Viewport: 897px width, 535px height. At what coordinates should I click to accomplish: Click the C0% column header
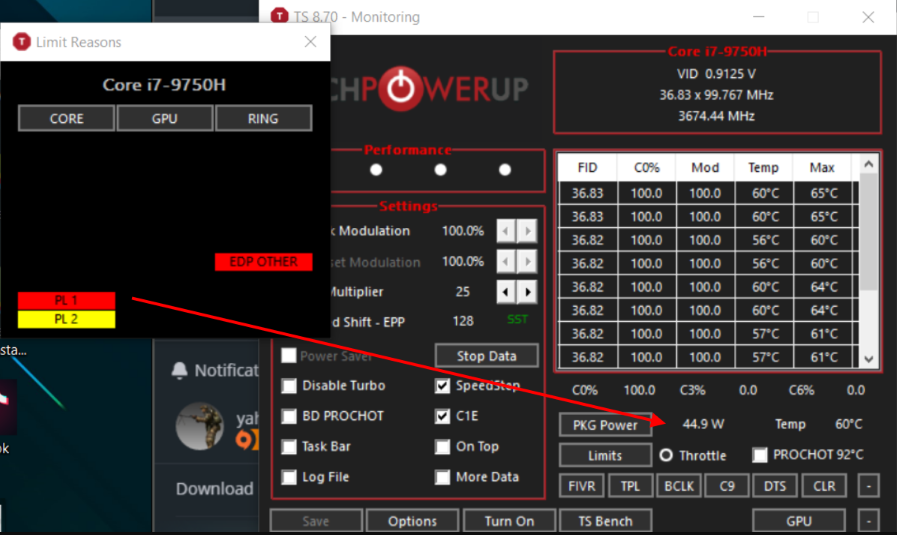(646, 168)
